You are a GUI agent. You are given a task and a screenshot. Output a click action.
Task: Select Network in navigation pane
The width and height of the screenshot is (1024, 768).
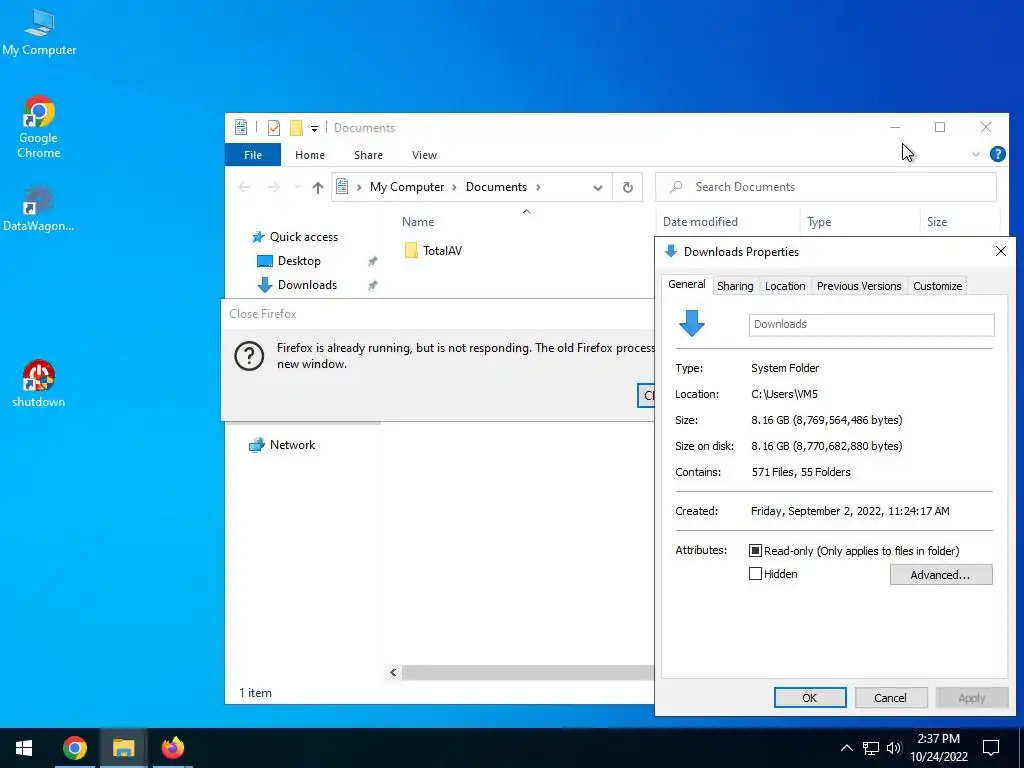tap(293, 445)
